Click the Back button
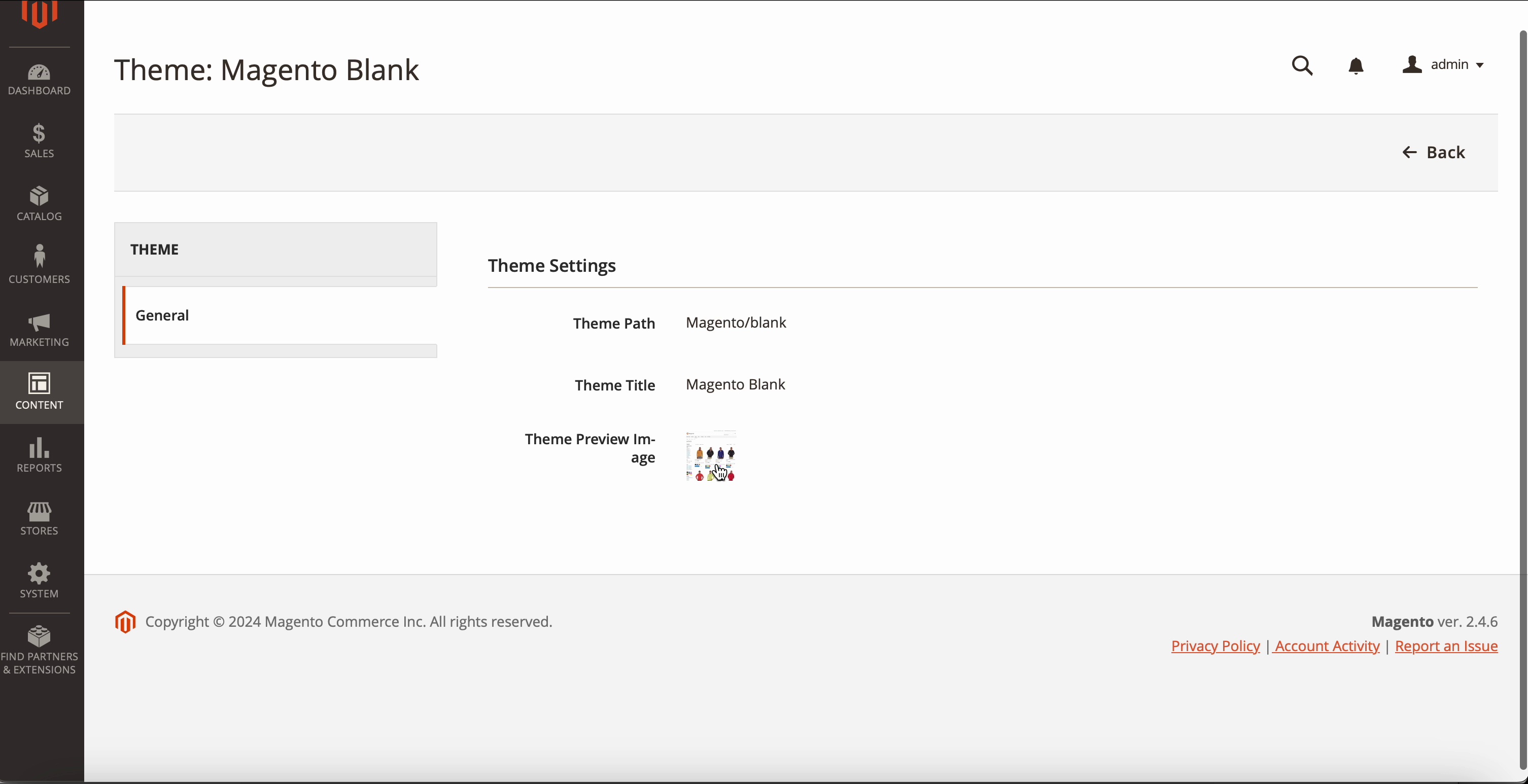This screenshot has height=784, width=1528. coord(1434,153)
